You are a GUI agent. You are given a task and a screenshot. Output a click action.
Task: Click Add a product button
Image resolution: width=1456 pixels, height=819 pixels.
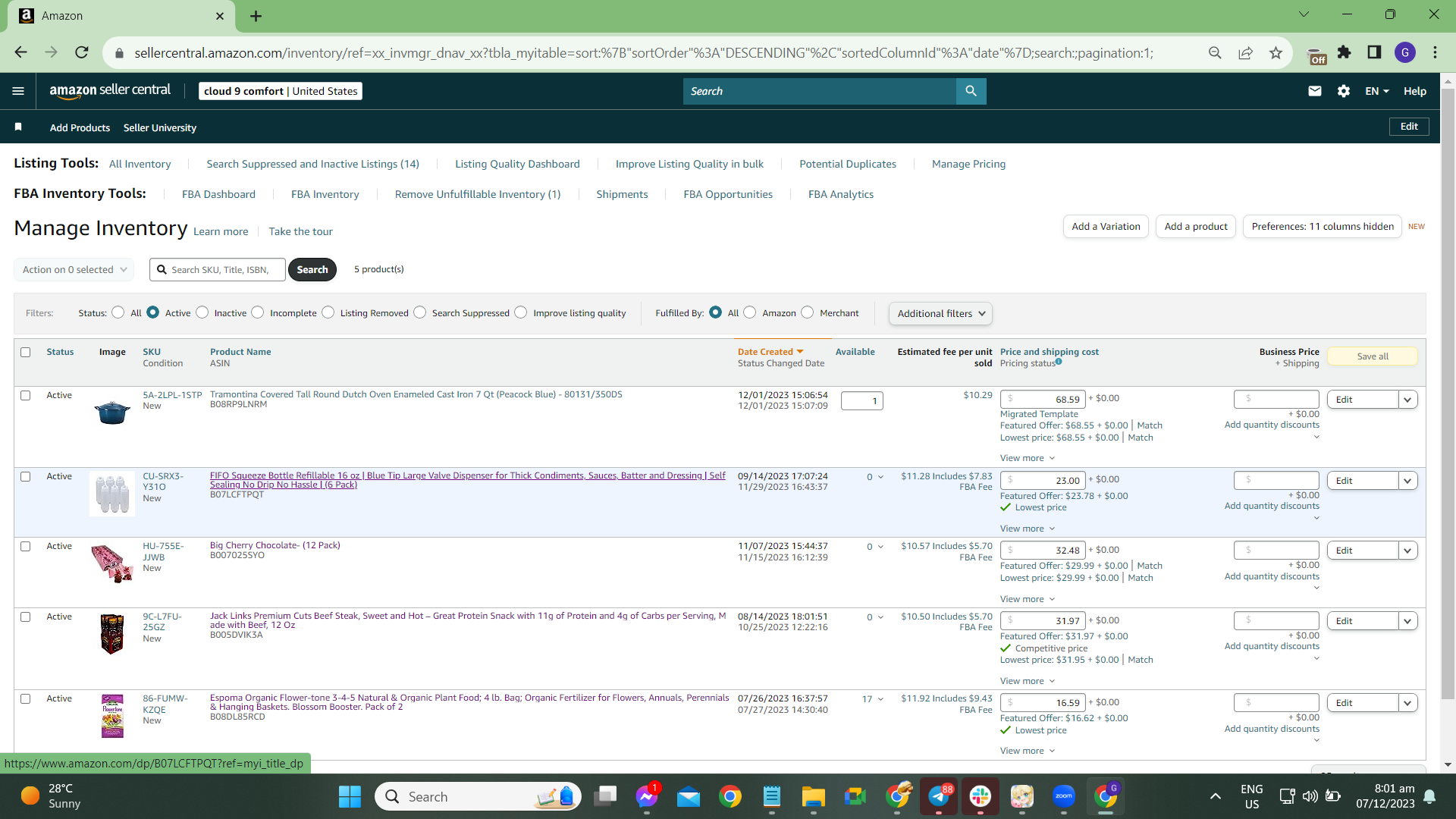(1196, 226)
